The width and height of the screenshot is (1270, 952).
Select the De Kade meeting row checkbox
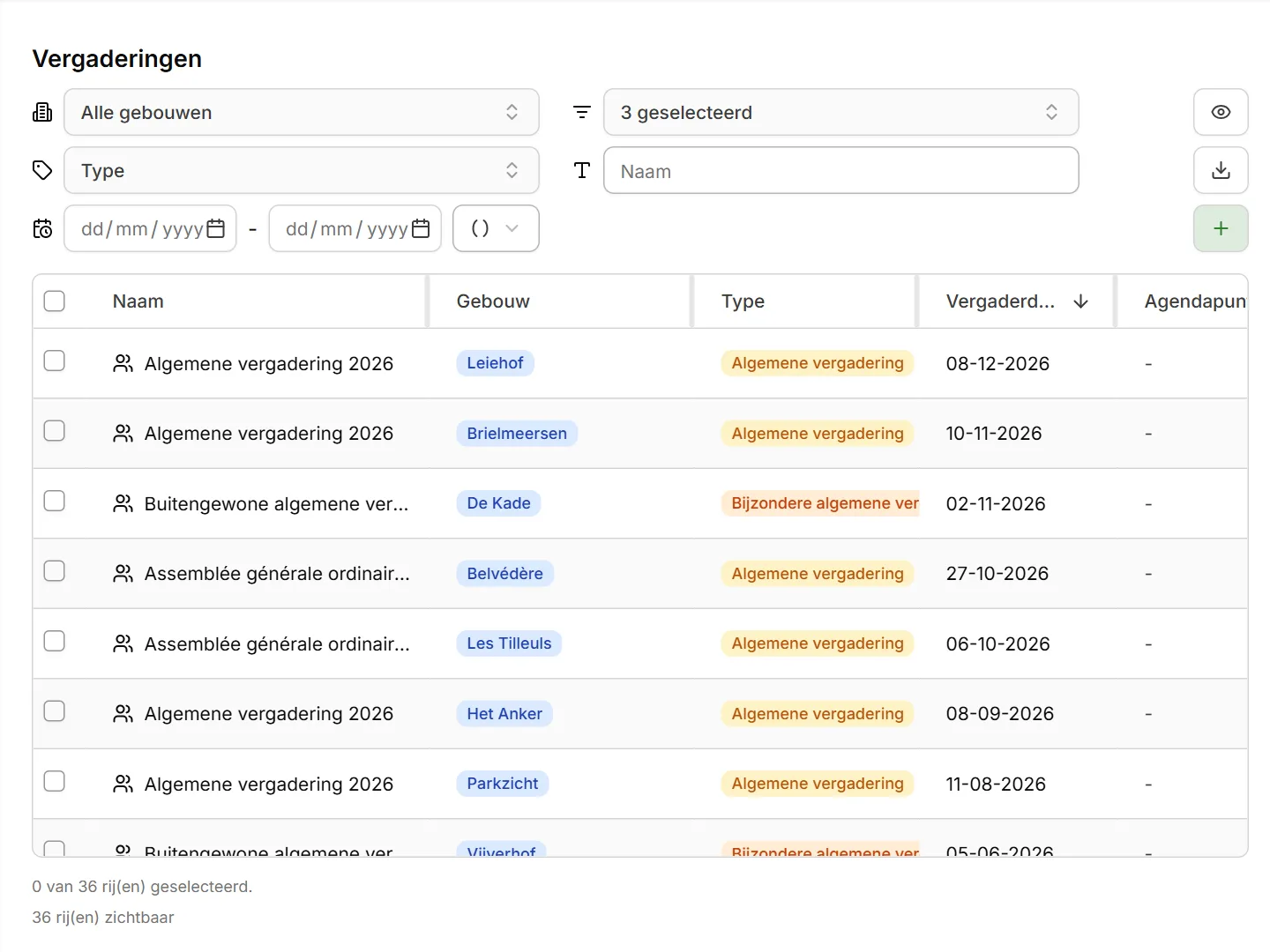[55, 501]
